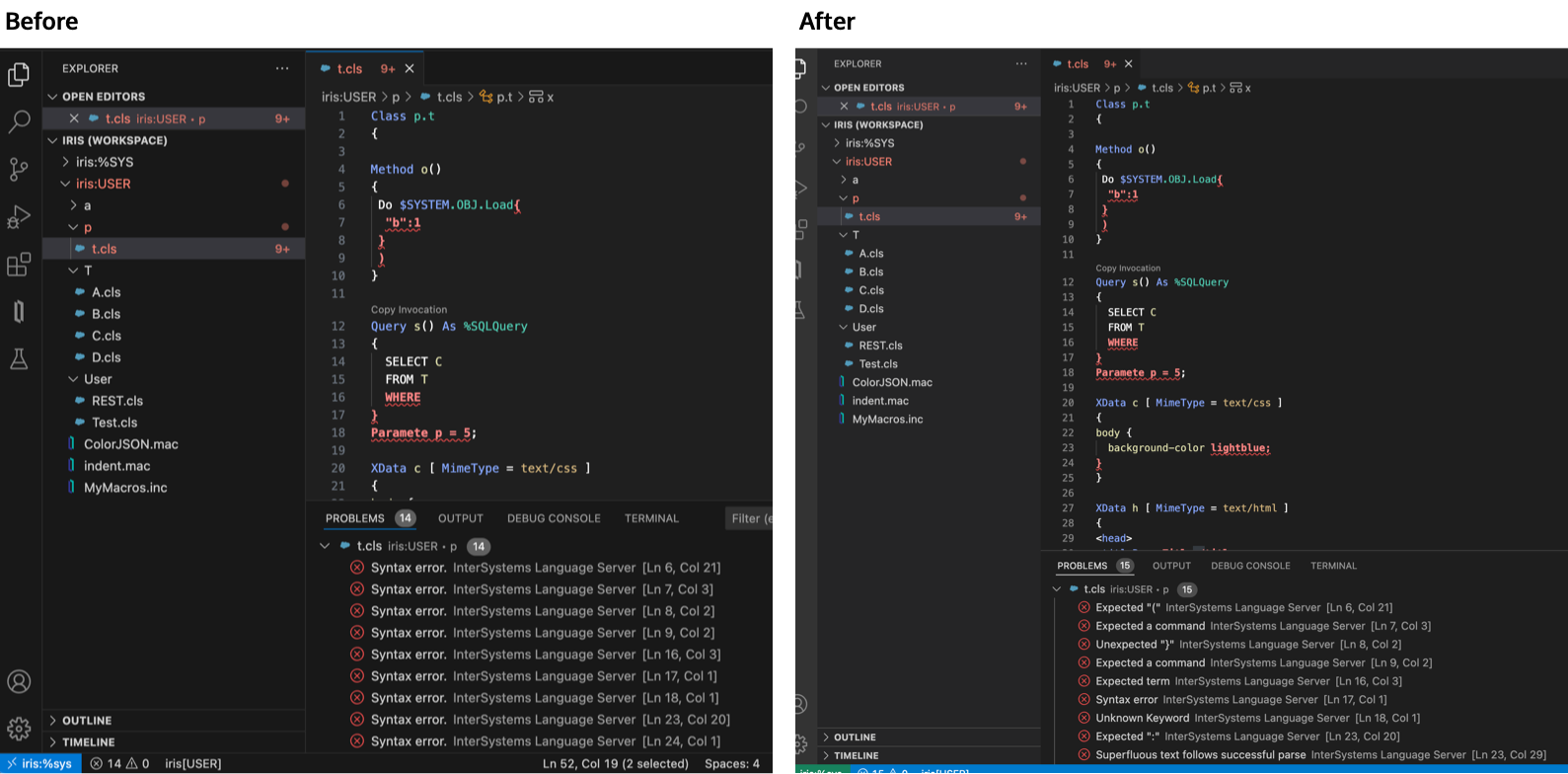Close the t.cls editor tab in Before panel
Viewport: 1568px width, 774px height.
[410, 69]
